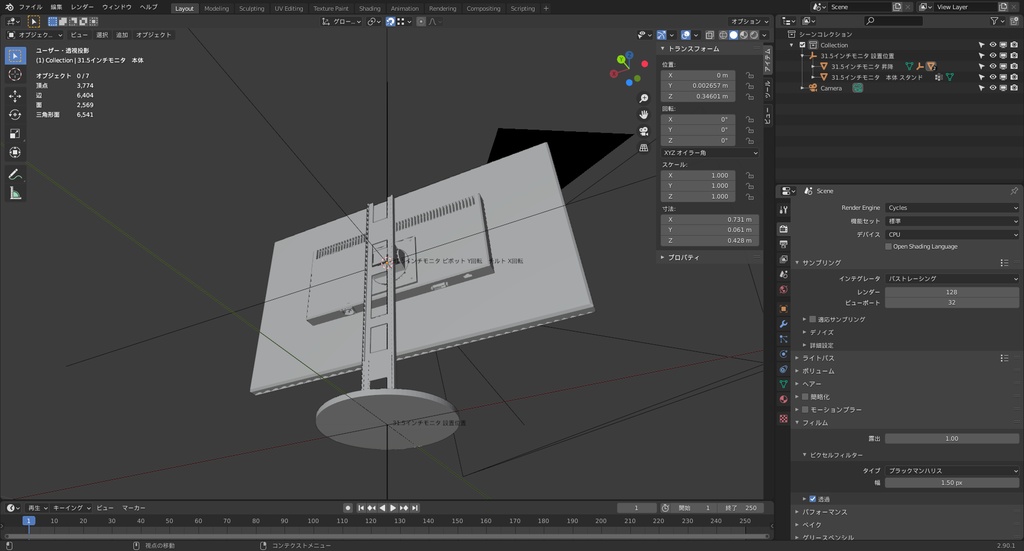Screen dimensions: 1024x551
Task: Enable the モーションブラー checkbox
Action: pos(805,410)
